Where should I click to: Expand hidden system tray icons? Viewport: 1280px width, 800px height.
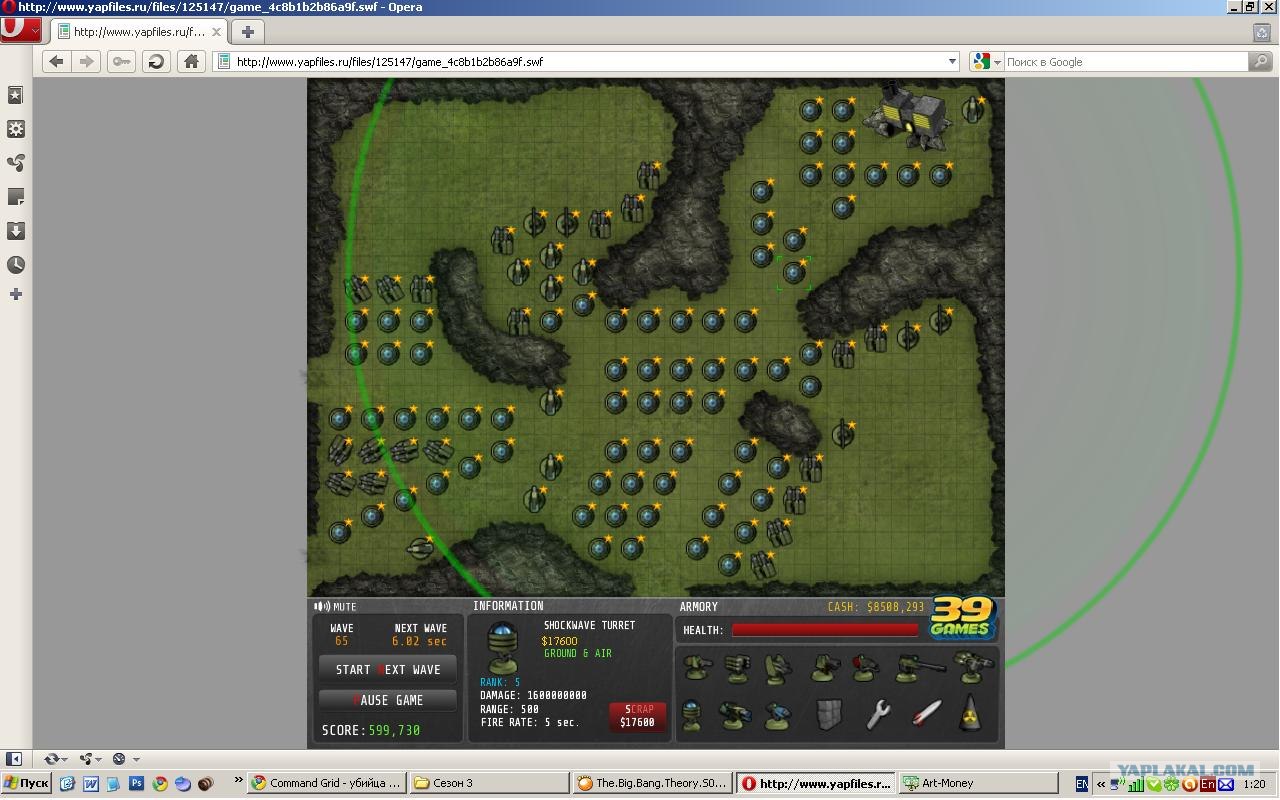[x=1099, y=784]
